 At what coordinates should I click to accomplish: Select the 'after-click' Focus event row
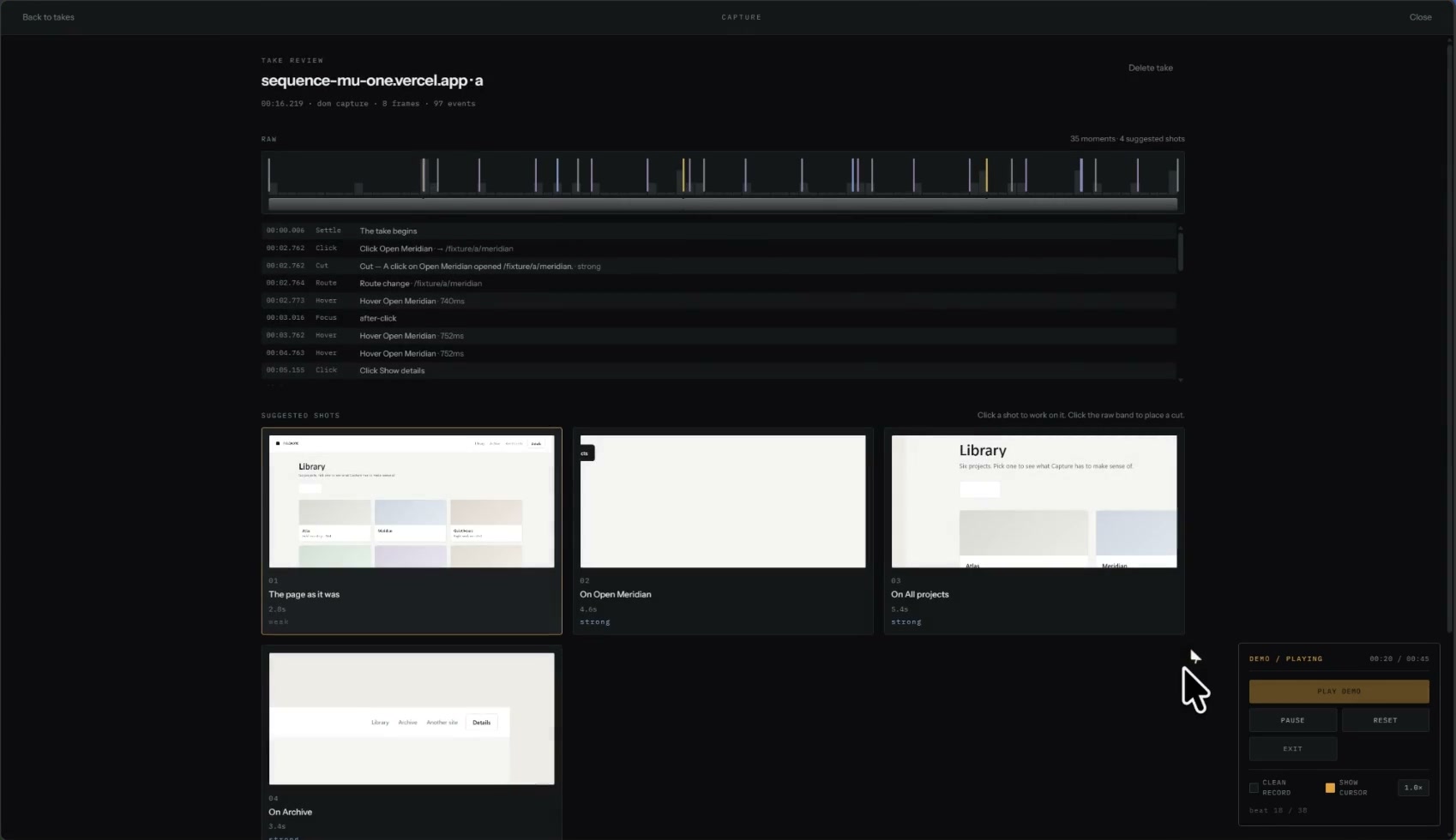pos(719,318)
